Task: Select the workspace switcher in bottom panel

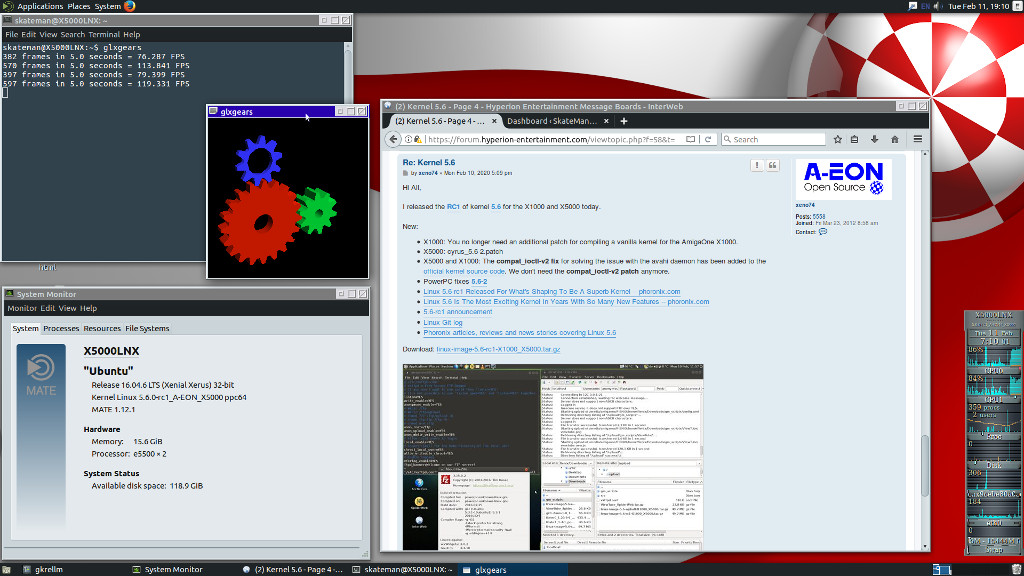Action: pyautogui.click(x=942, y=569)
